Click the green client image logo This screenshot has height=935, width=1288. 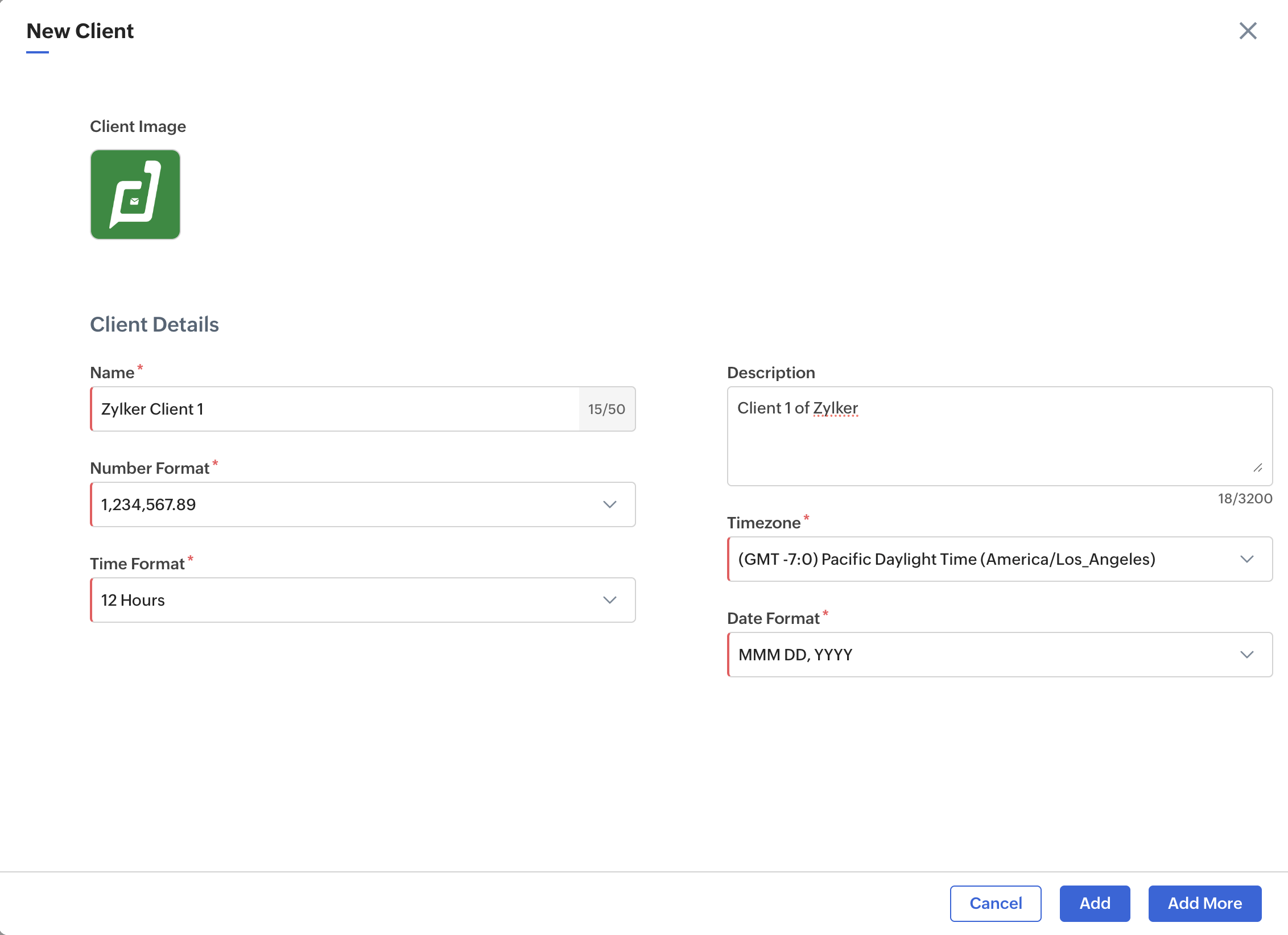point(135,195)
